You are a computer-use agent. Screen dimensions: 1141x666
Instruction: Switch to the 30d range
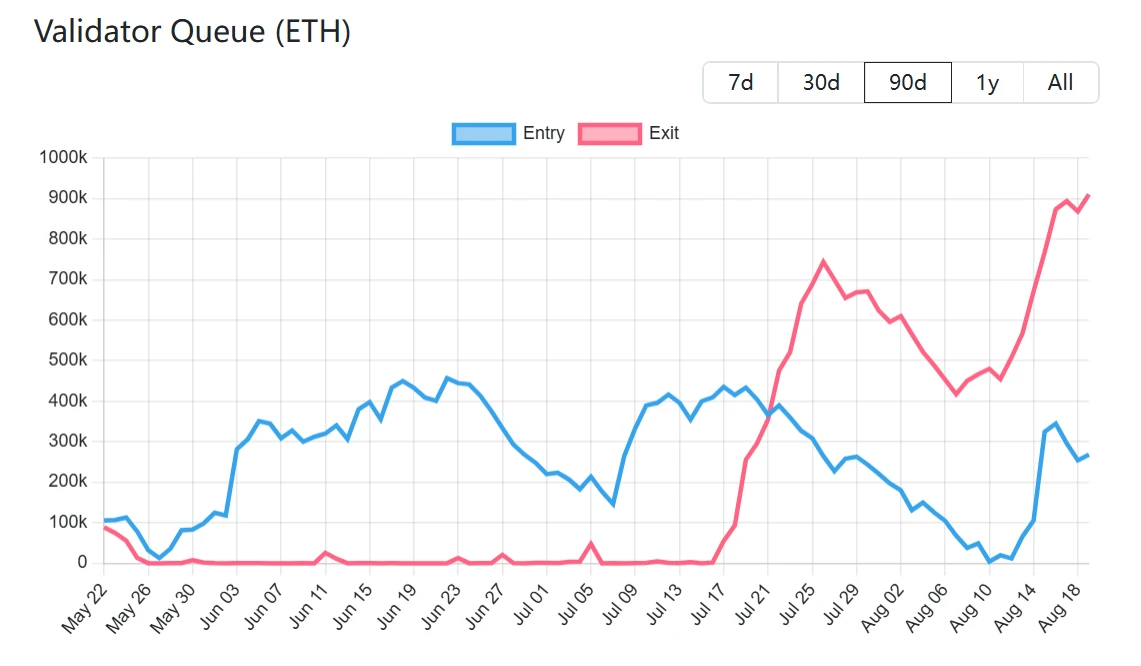coord(821,82)
